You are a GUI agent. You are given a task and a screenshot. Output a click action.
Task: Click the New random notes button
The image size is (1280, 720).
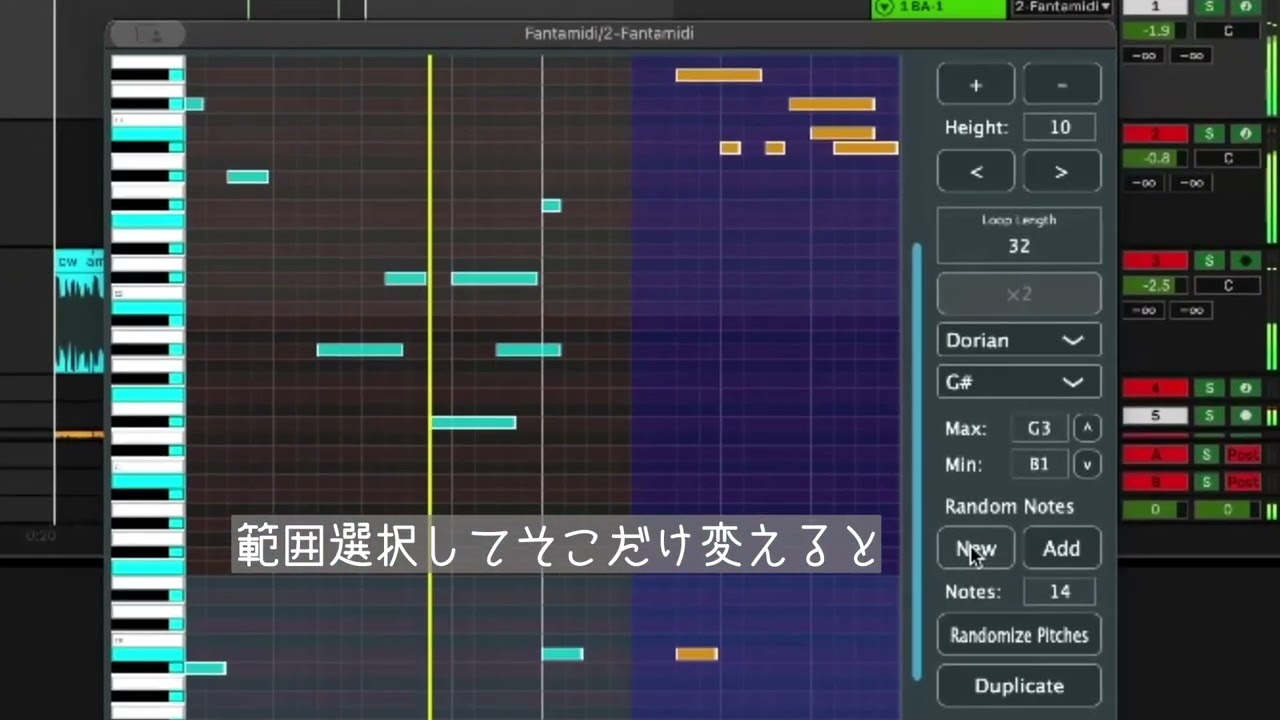point(976,548)
